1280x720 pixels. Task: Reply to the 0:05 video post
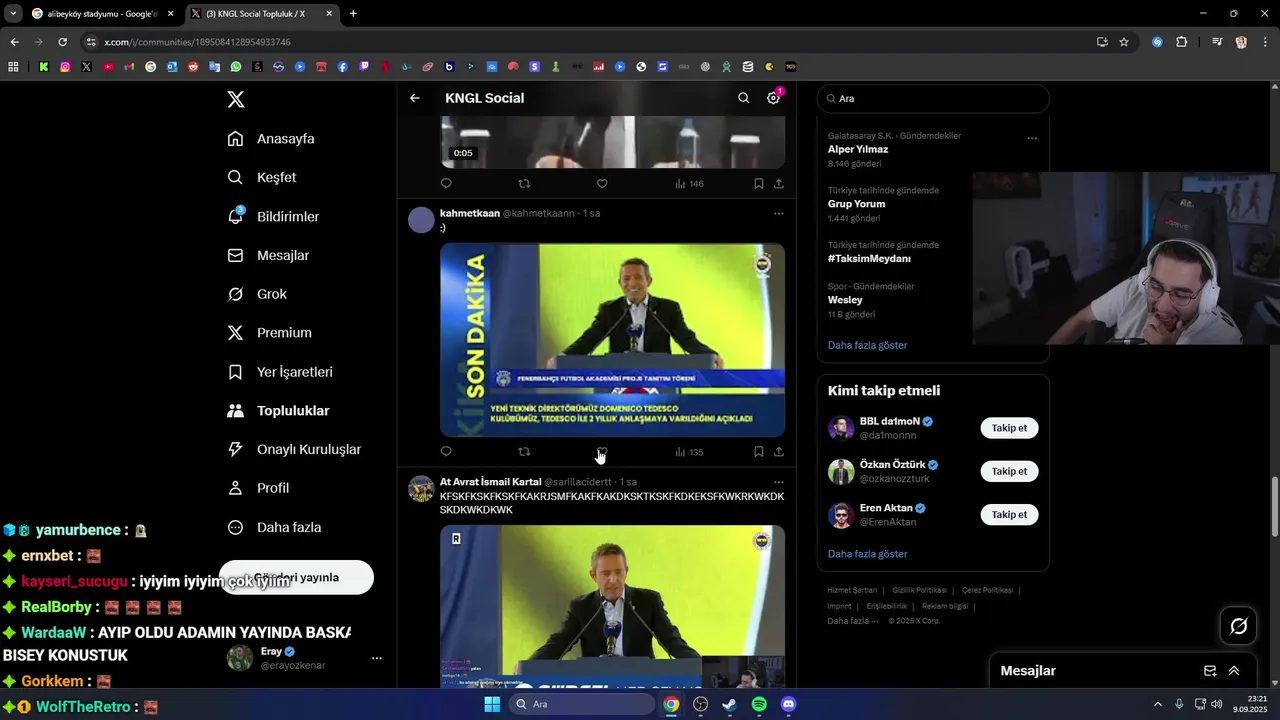point(446,184)
